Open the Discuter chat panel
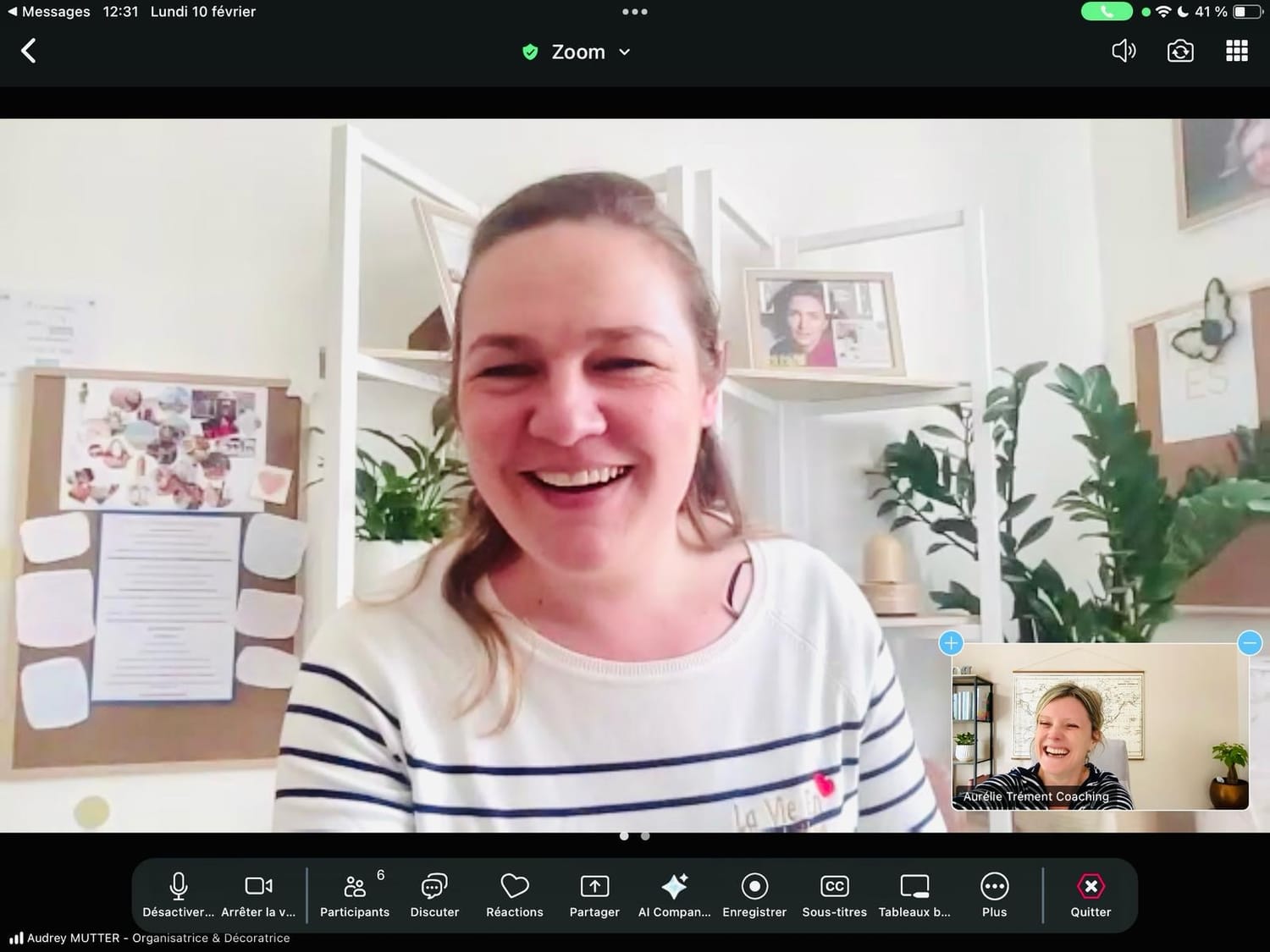This screenshot has height=952, width=1270. (x=434, y=894)
